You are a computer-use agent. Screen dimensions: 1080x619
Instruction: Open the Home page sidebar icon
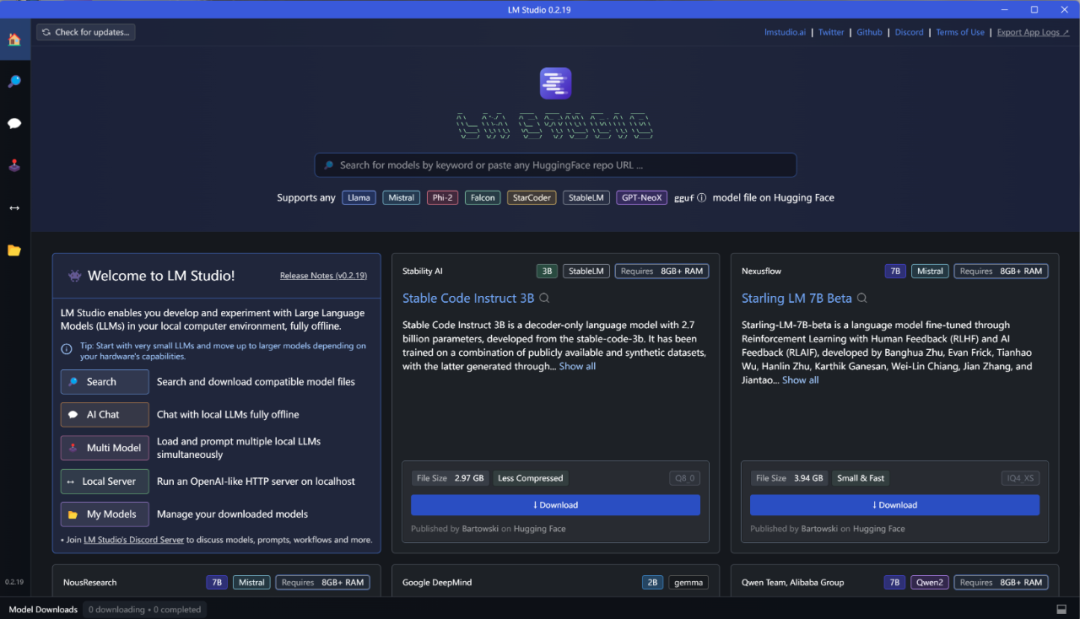coord(14,39)
